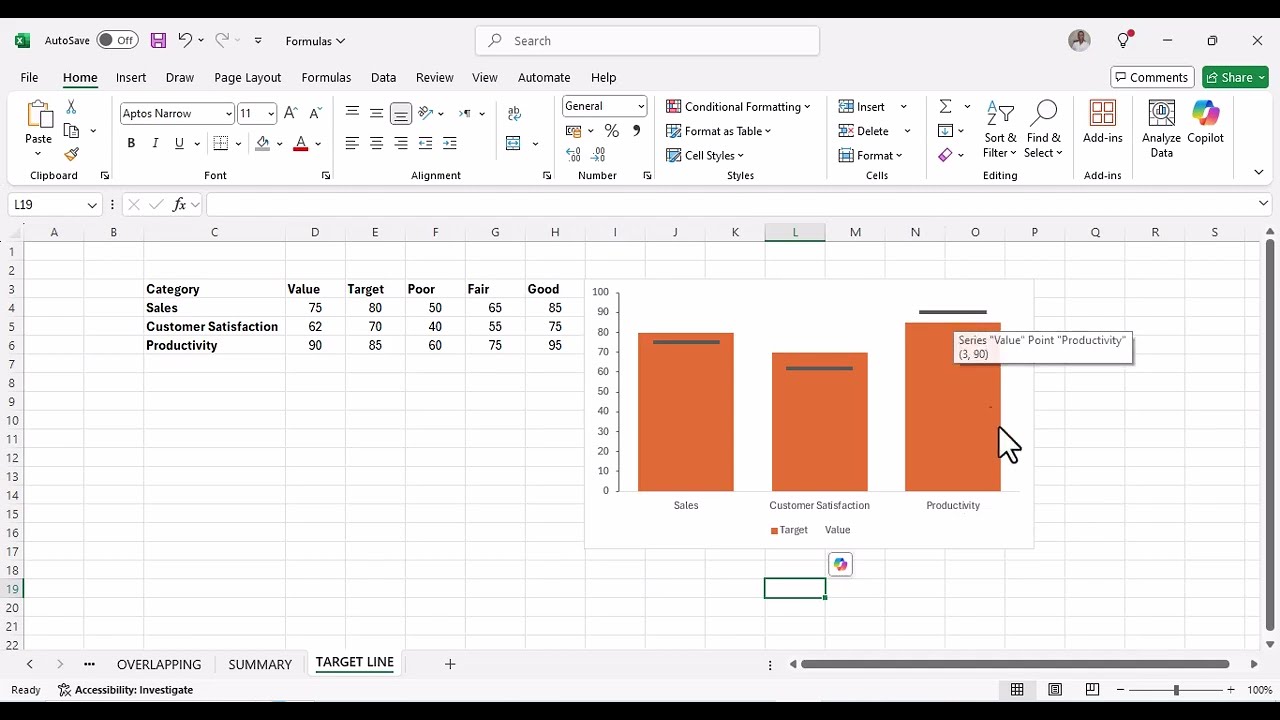This screenshot has width=1280, height=720.
Task: Click the Copy icon in Clipboard group
Action: (71, 131)
